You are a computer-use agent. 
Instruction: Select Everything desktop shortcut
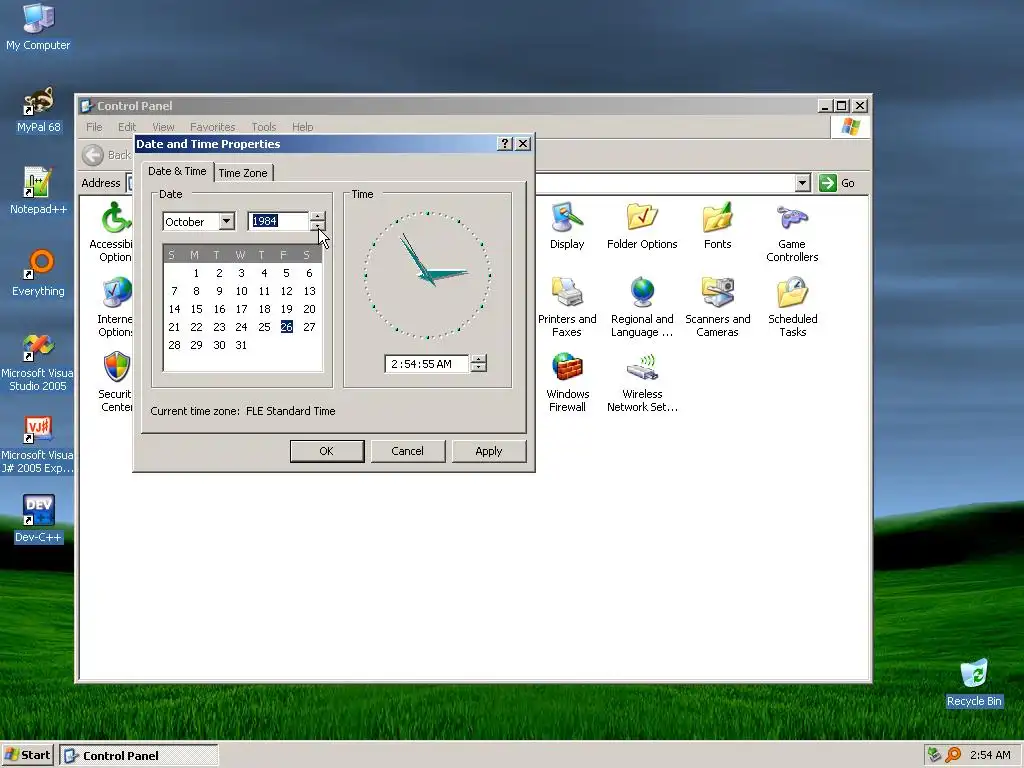coord(38,273)
